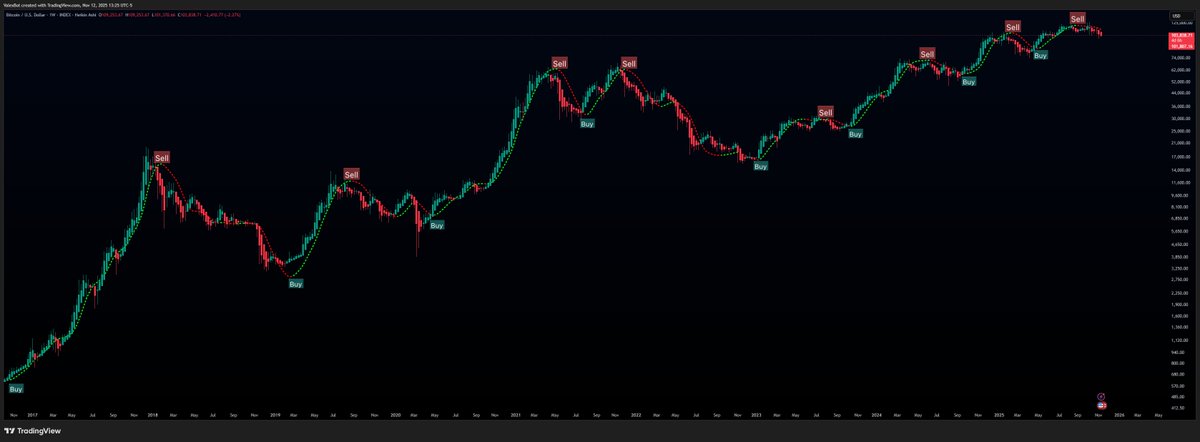
Task: Click the 2017 label on the time axis
Action: [31, 414]
